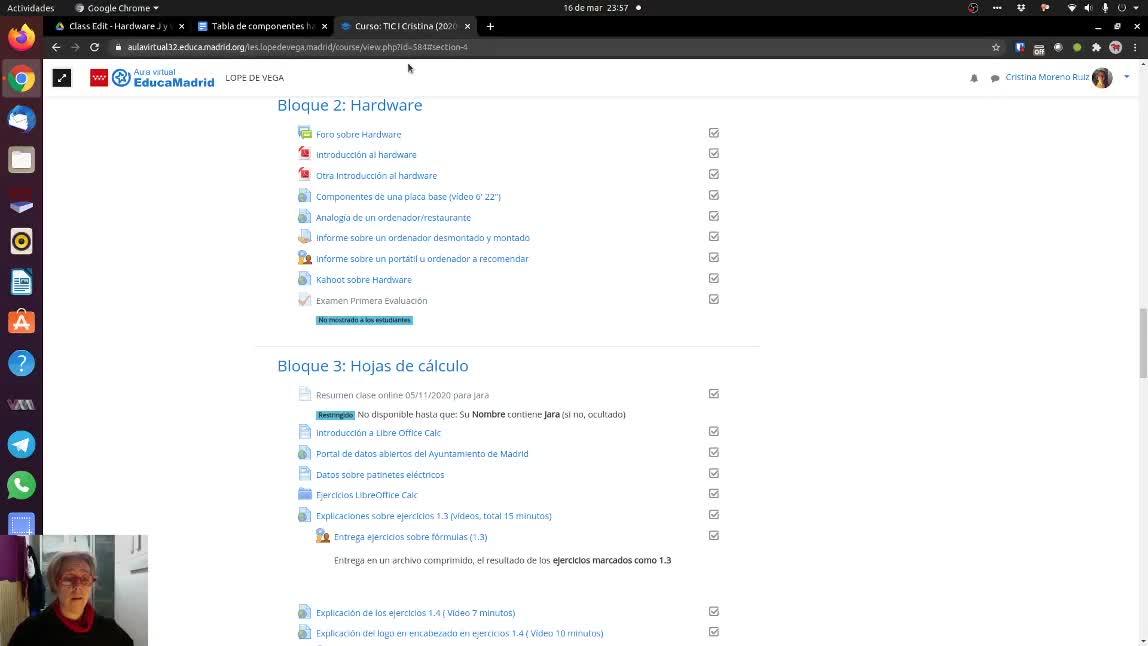The width and height of the screenshot is (1148, 646).
Task: Open the clock and calendar menu
Action: (x=596, y=8)
